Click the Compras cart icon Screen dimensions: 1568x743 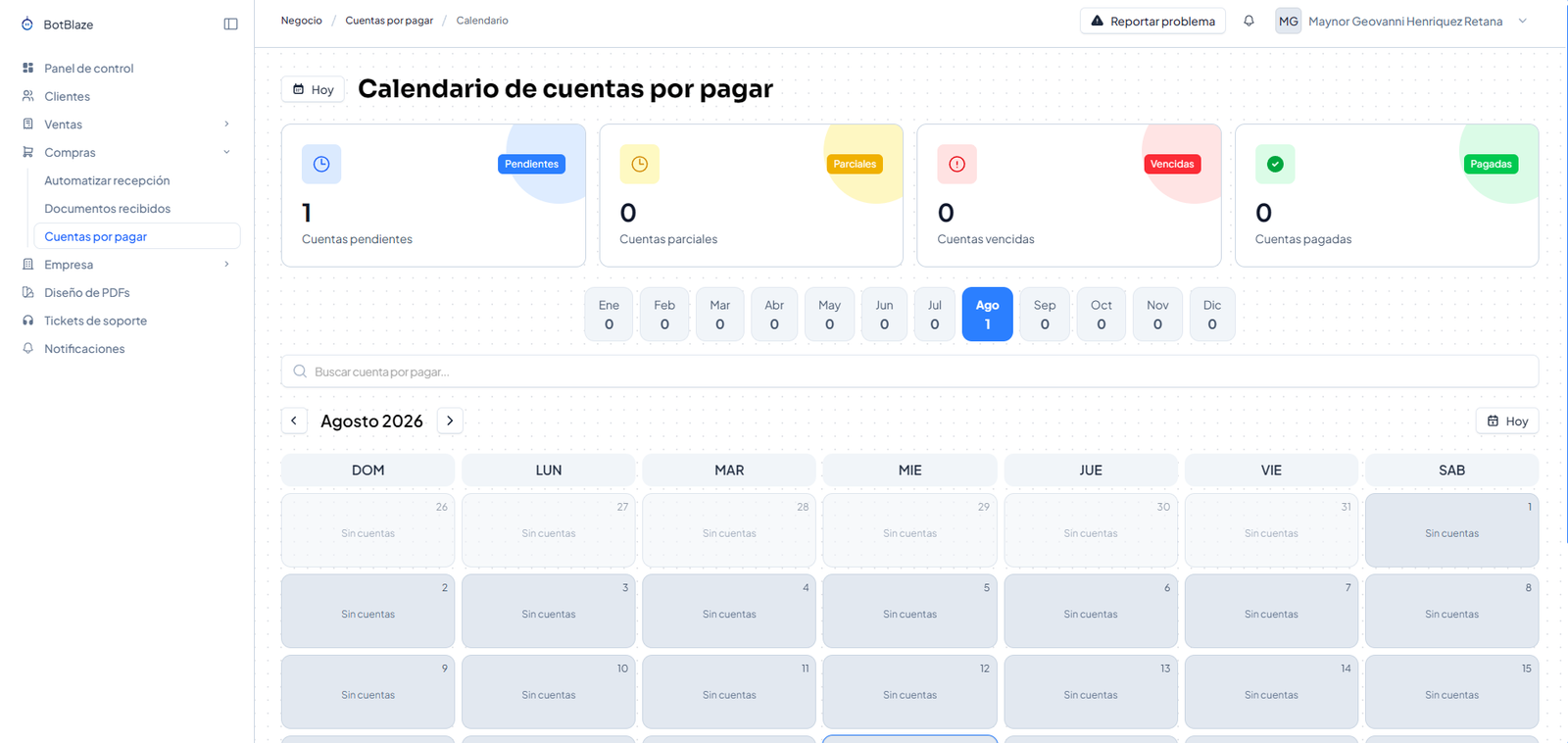point(27,152)
